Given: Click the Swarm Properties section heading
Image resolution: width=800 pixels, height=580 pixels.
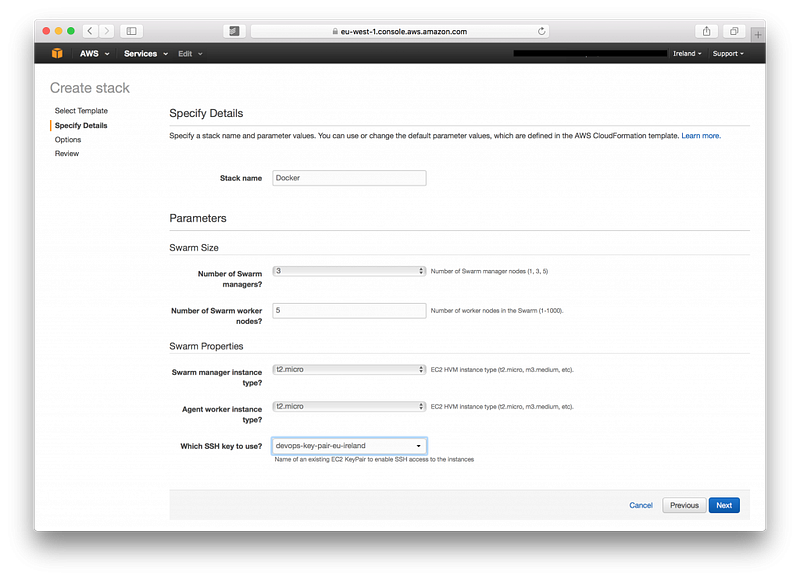Looking at the screenshot, I should coord(206,346).
